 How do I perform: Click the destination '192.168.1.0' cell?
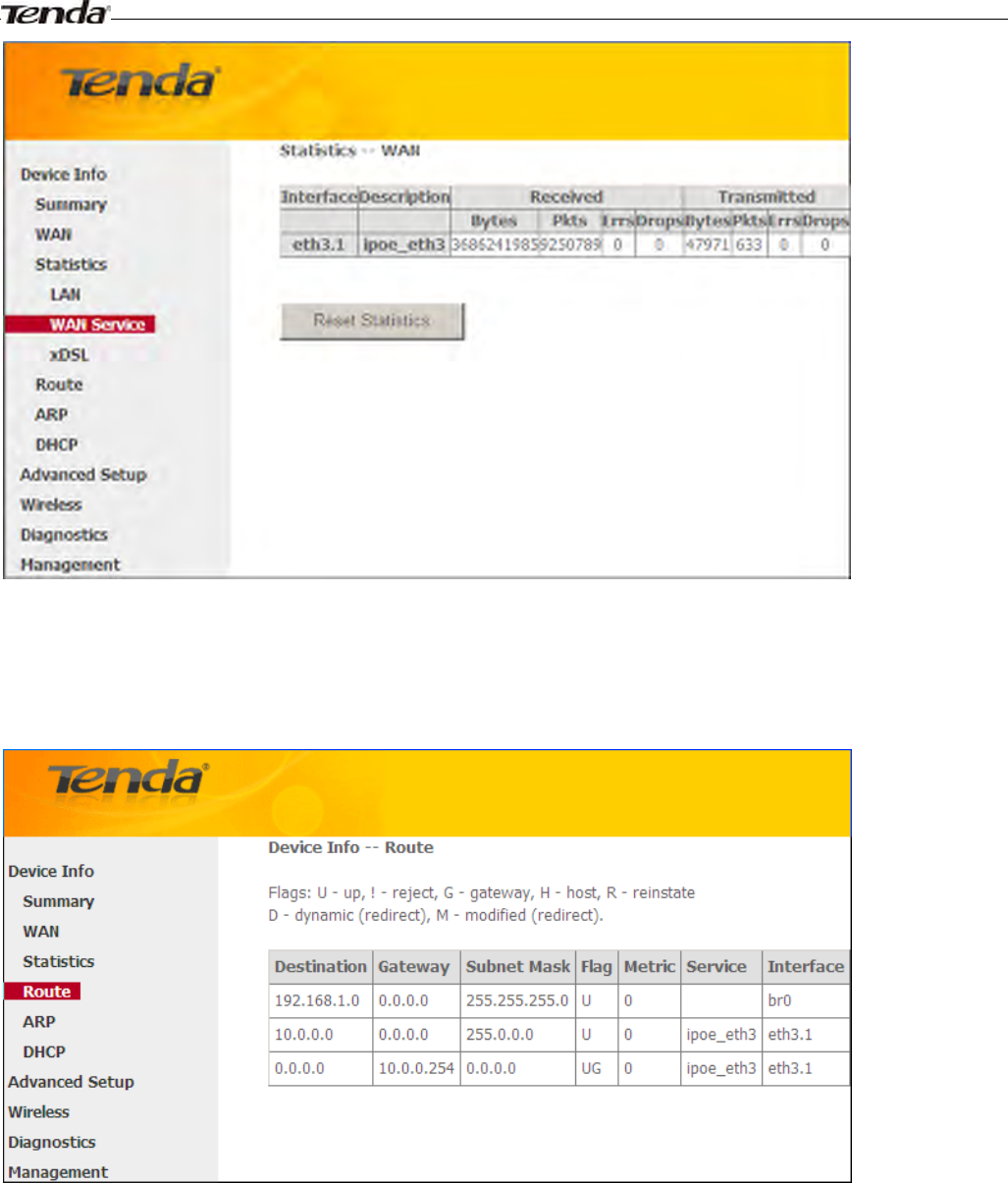click(321, 1001)
